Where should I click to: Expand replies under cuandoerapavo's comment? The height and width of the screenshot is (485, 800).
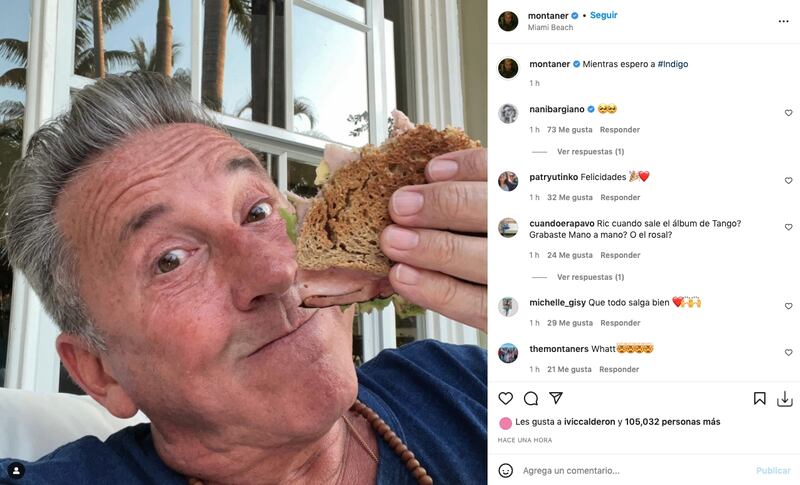[590, 277]
